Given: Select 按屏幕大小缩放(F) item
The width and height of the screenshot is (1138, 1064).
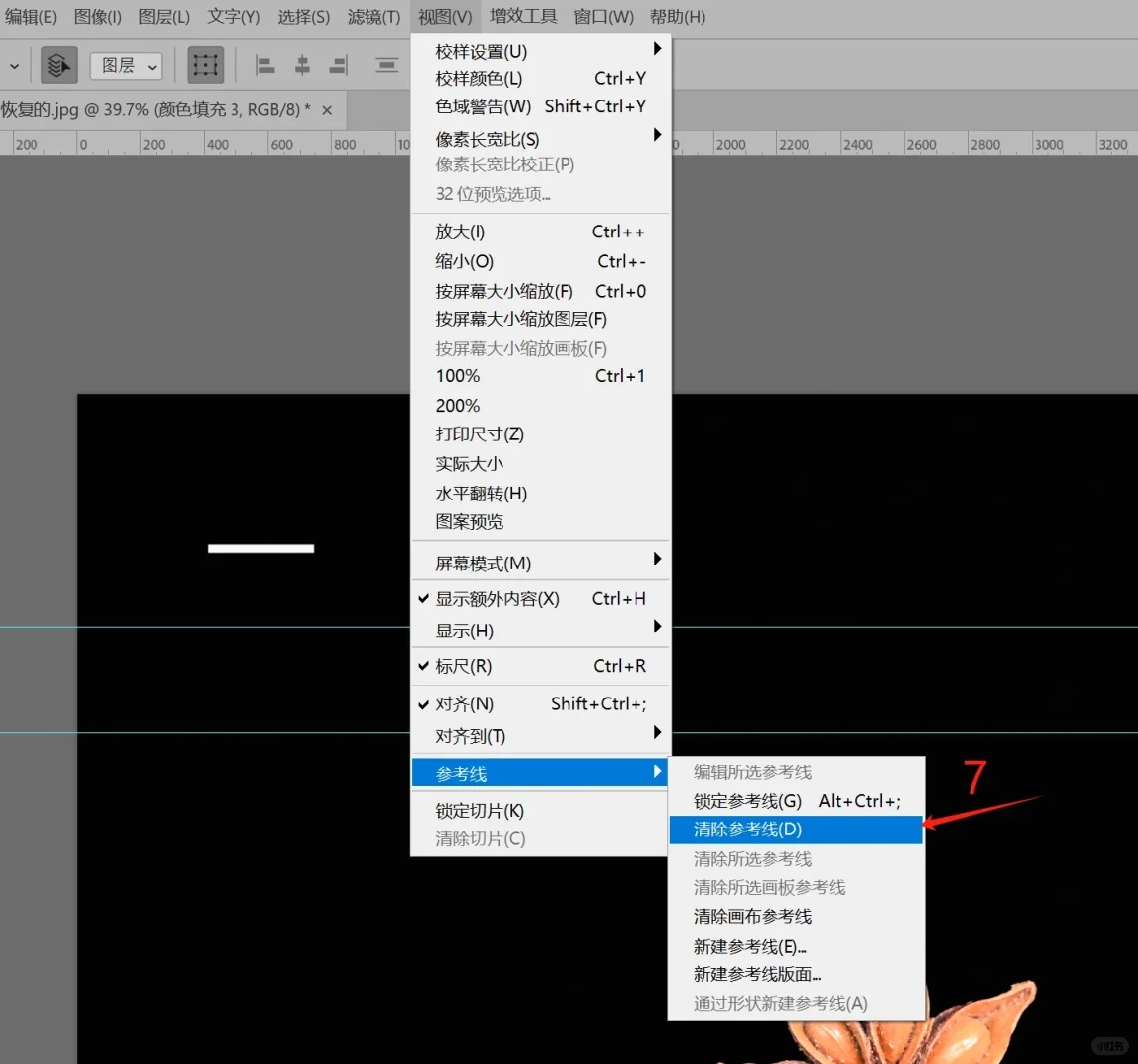Looking at the screenshot, I should pyautogui.click(x=541, y=291).
